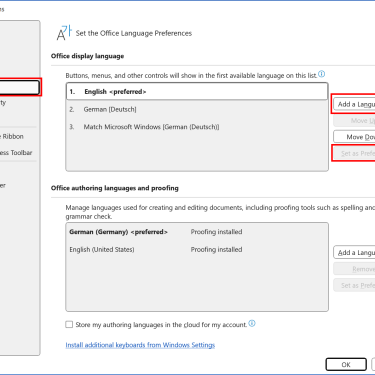Image resolution: width=375 pixels, height=375 pixels.
Task: Click Add a Language for display language
Action: pyautogui.click(x=354, y=104)
